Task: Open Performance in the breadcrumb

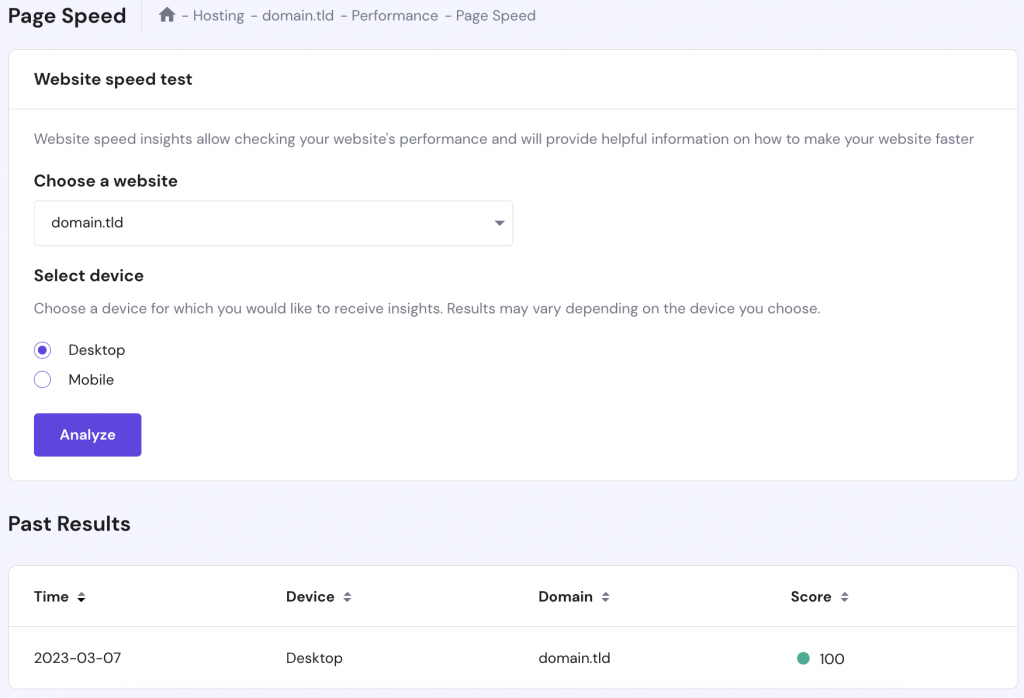Action: [394, 16]
